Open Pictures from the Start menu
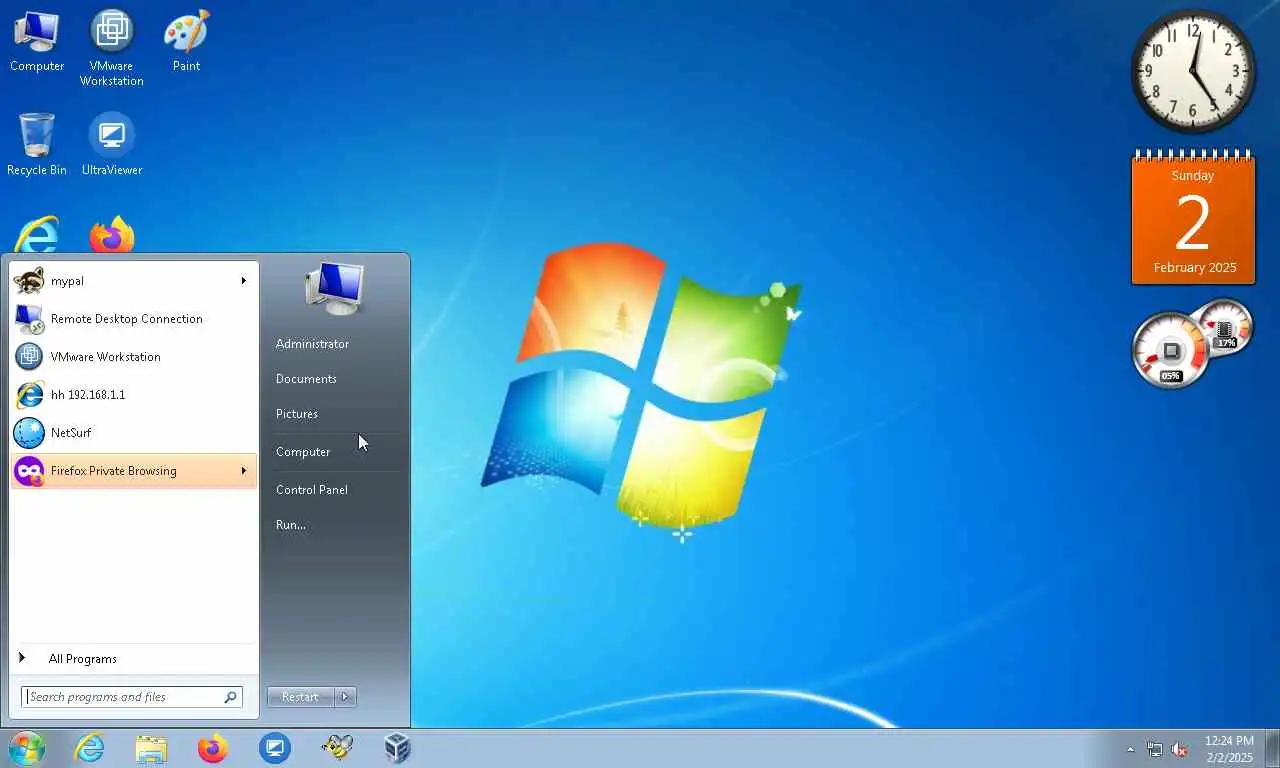This screenshot has width=1280, height=768. tap(297, 414)
